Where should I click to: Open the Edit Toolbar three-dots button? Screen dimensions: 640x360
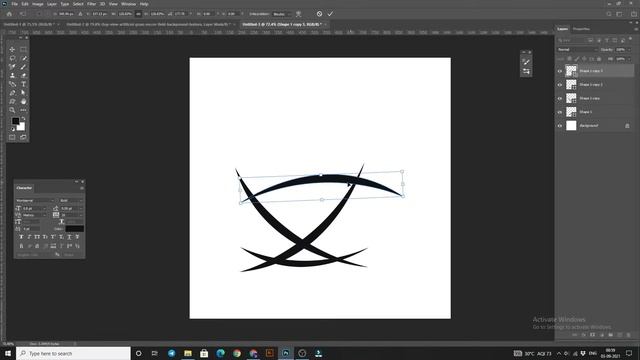coord(23,110)
